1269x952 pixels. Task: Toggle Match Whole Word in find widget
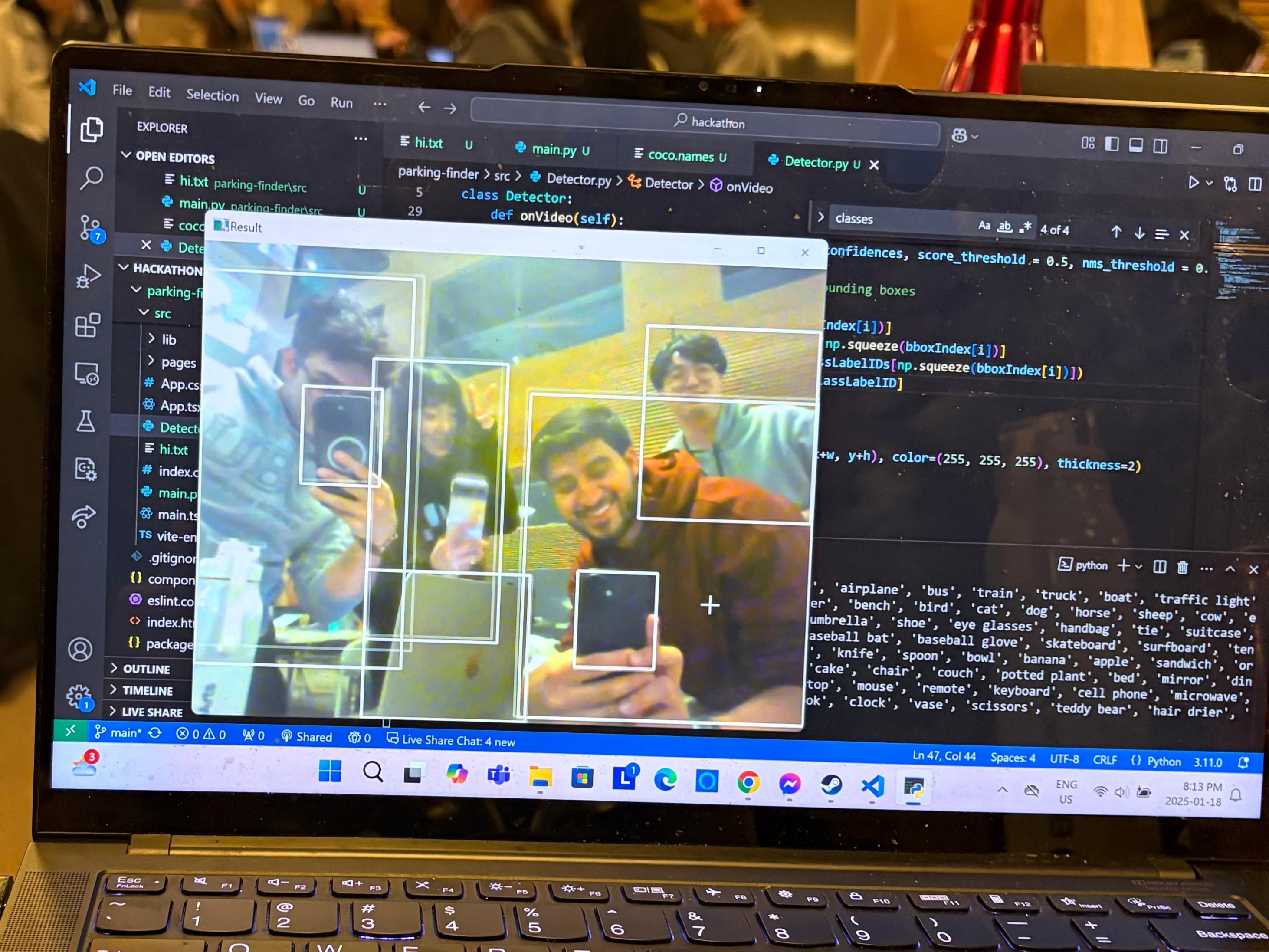coord(1004,227)
